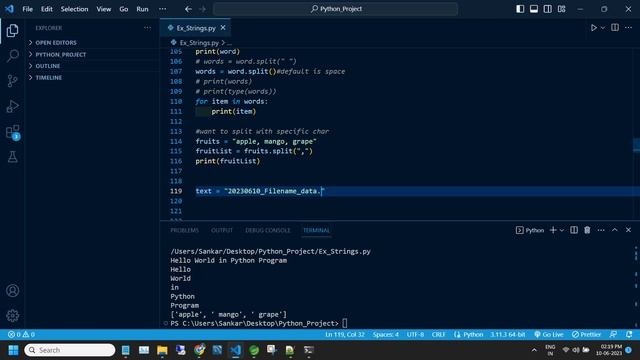Image resolution: width=640 pixels, height=360 pixels.
Task: Change encoding via UTF-8 status
Action: (416, 334)
